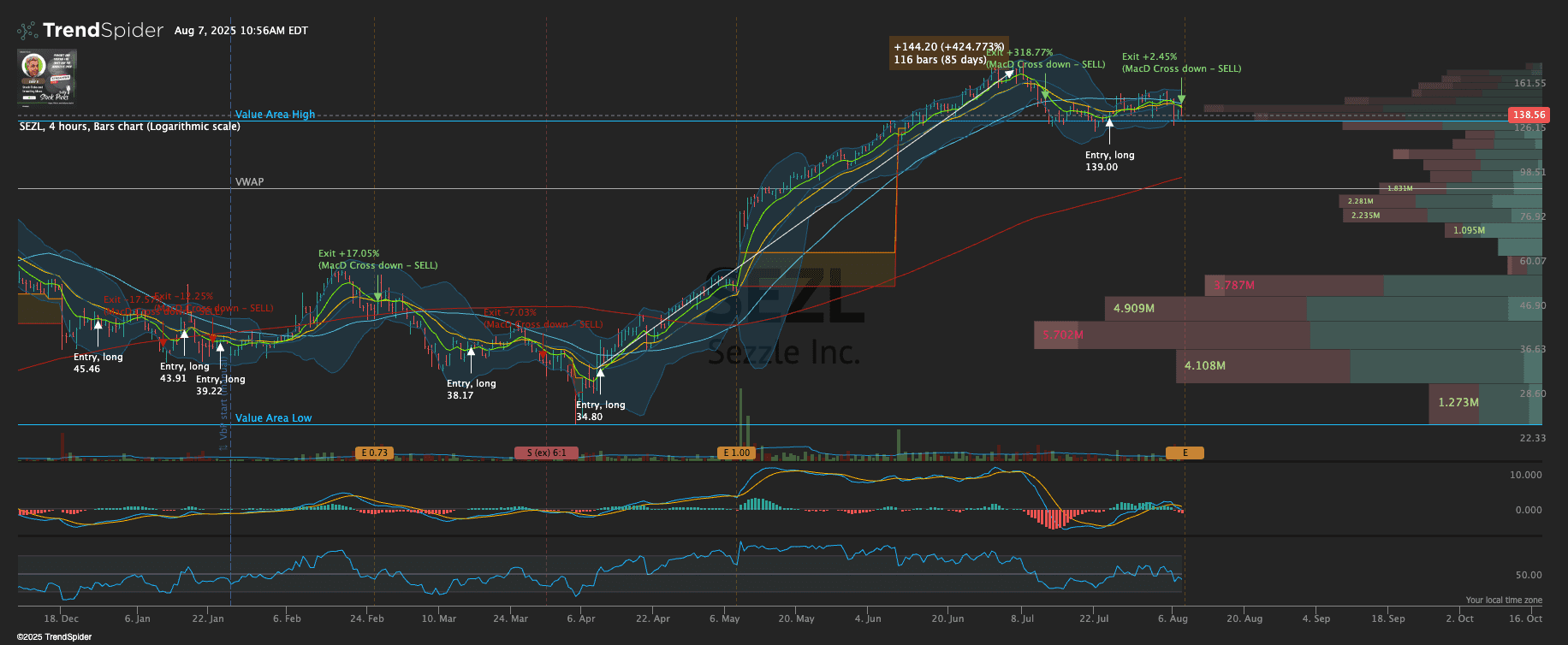This screenshot has height=645, width=1568.
Task: Click the 28.60 price axis label
Action: coord(1533,394)
